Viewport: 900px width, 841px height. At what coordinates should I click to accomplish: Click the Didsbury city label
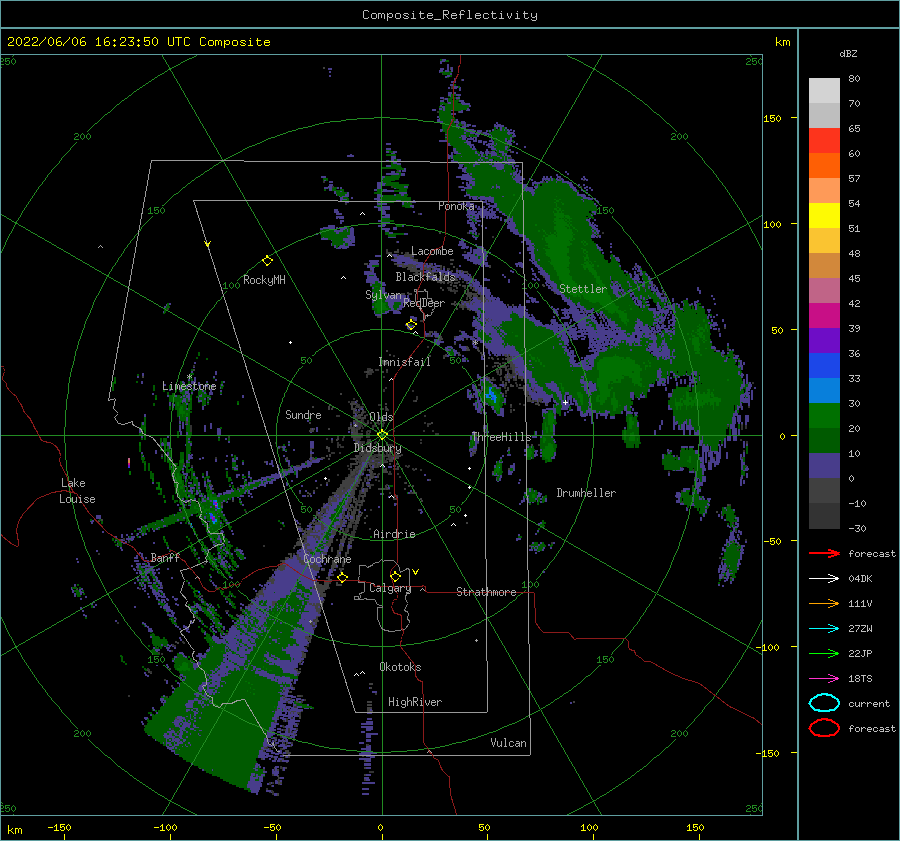click(x=378, y=448)
